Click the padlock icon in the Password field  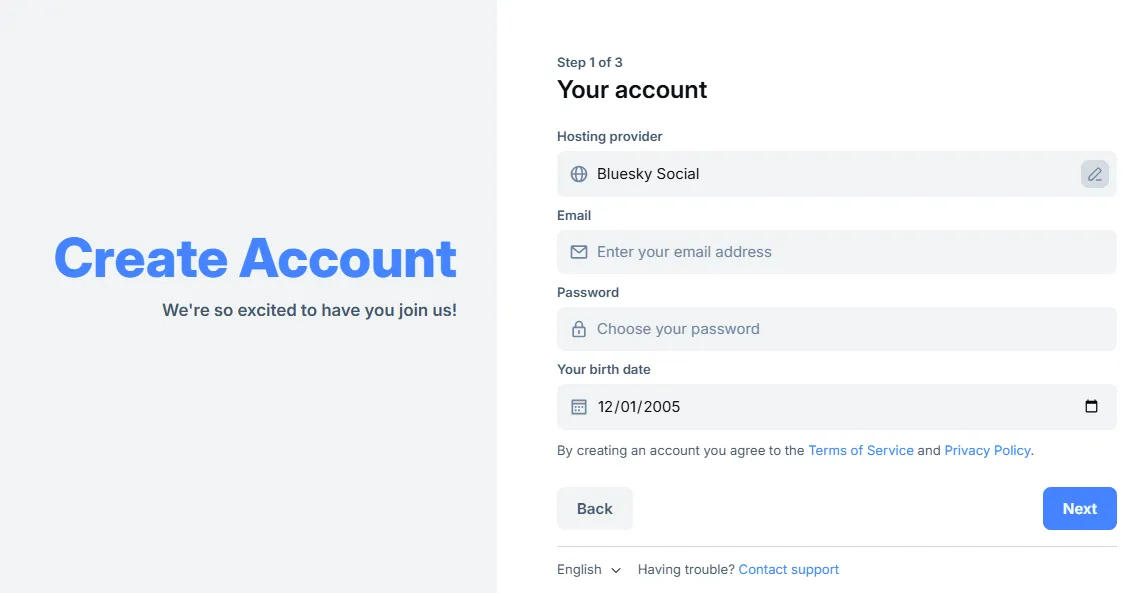click(579, 328)
